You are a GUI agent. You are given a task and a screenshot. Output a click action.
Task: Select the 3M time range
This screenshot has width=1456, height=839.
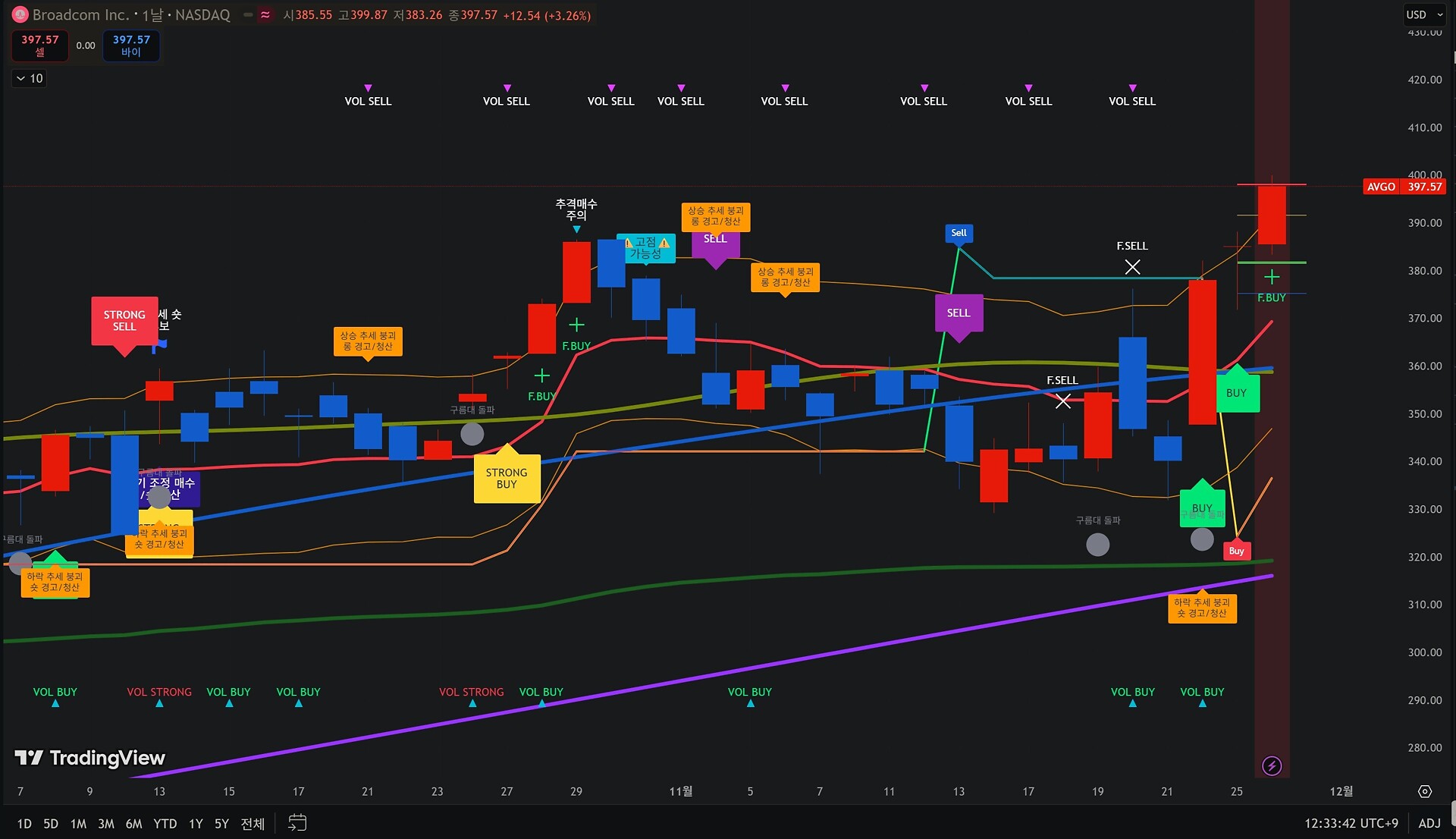point(105,823)
